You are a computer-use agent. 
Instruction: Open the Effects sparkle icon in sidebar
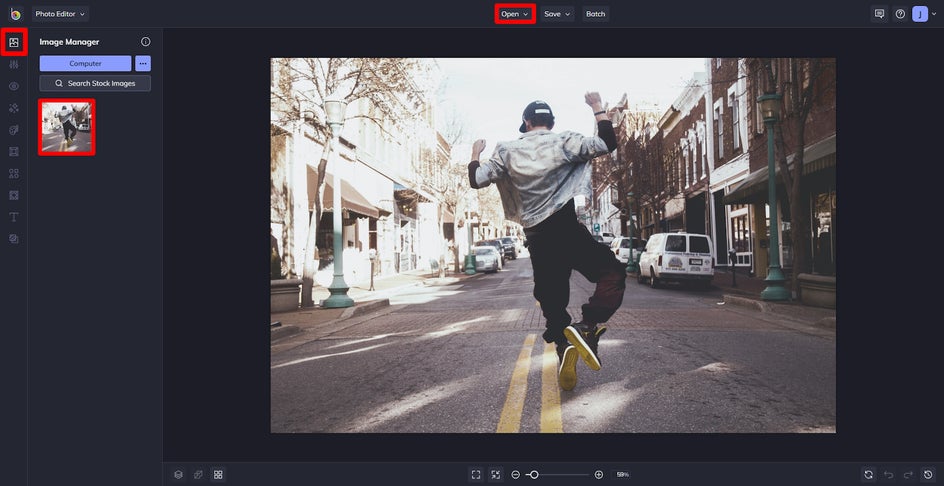click(x=14, y=108)
